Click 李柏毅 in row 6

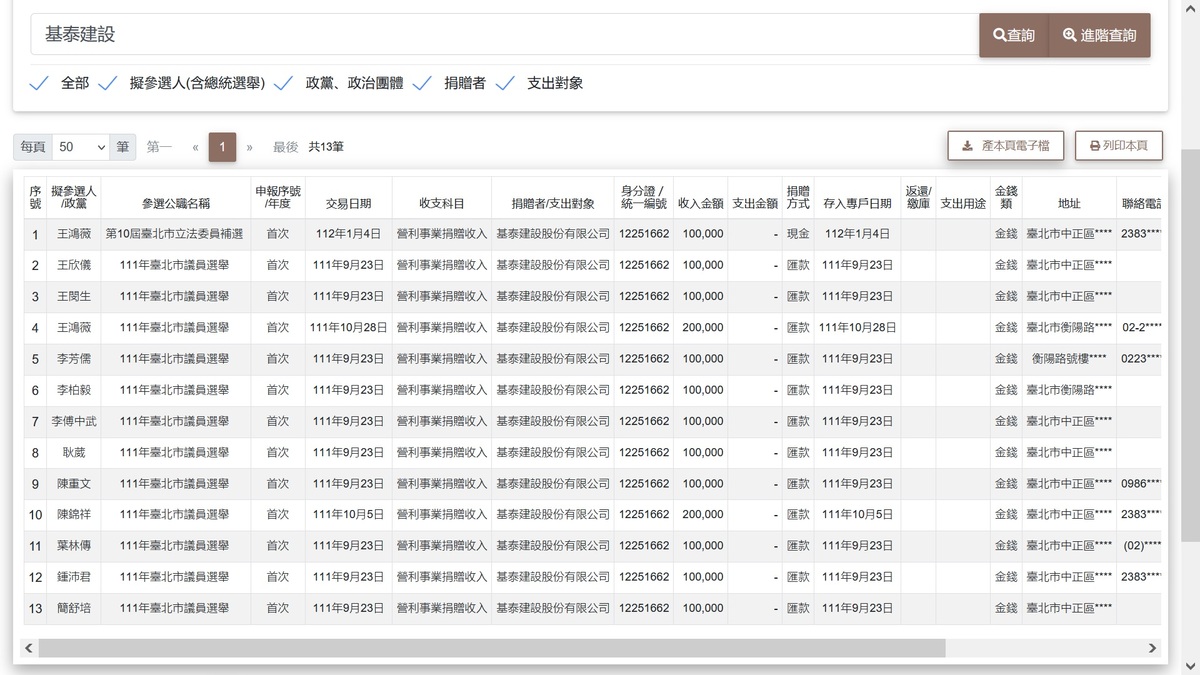(x=74, y=390)
